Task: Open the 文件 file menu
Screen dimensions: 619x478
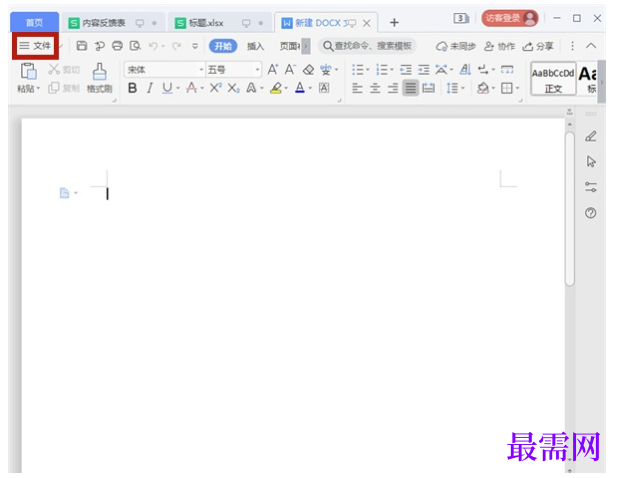Action: pos(35,46)
